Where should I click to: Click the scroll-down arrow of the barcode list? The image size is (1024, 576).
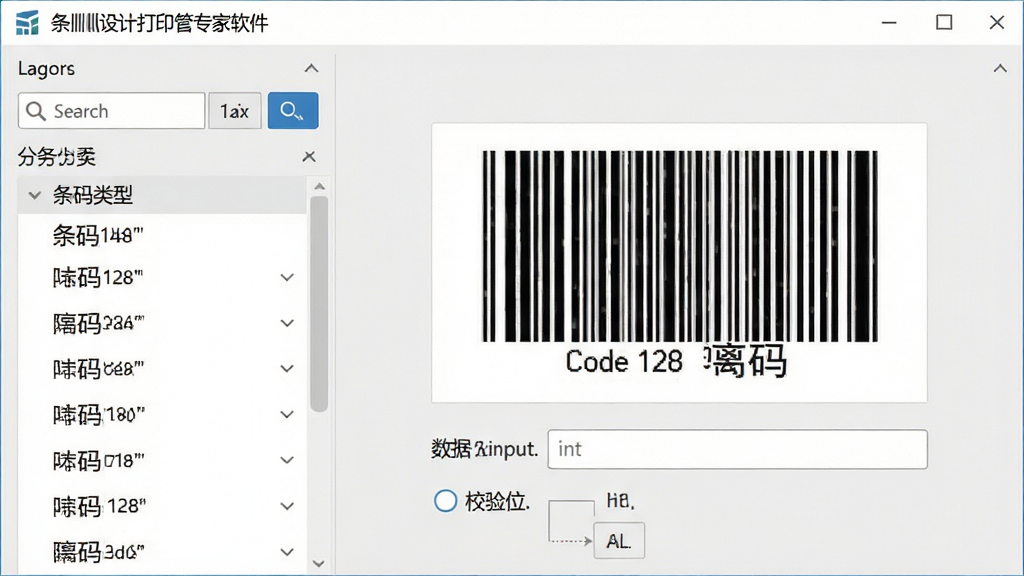tap(319, 563)
